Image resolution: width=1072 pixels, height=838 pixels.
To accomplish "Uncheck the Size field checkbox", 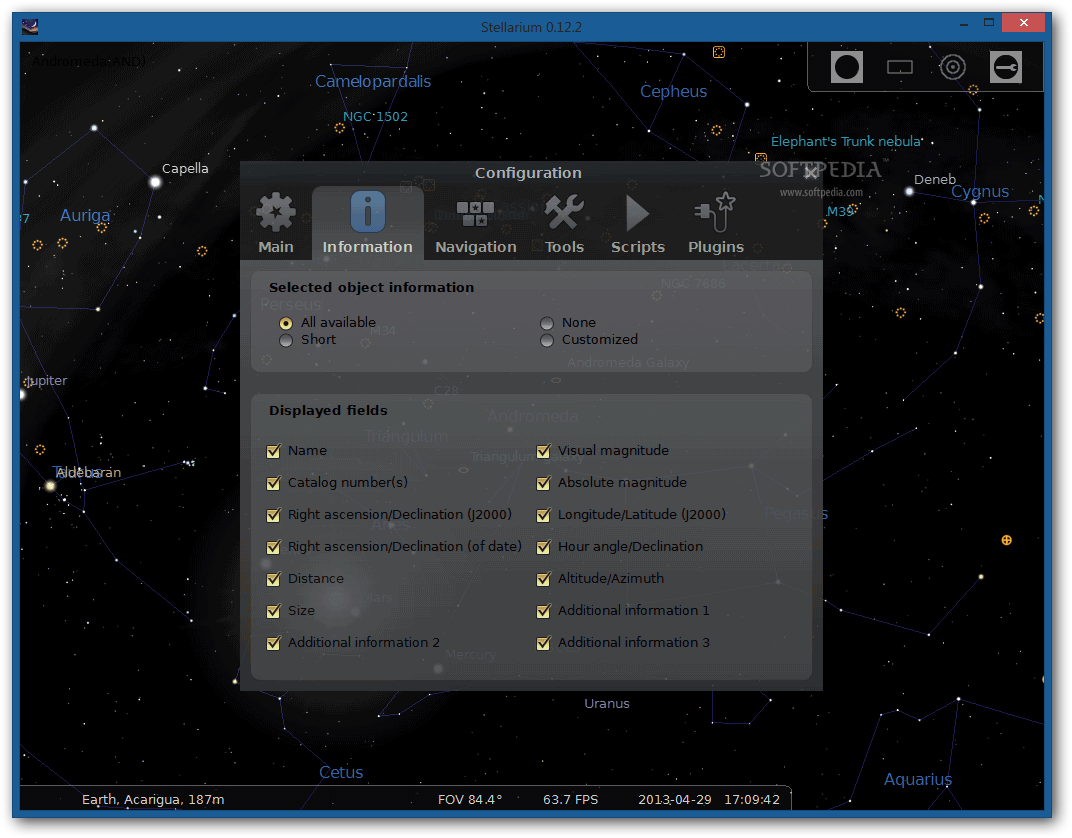I will 273,611.
